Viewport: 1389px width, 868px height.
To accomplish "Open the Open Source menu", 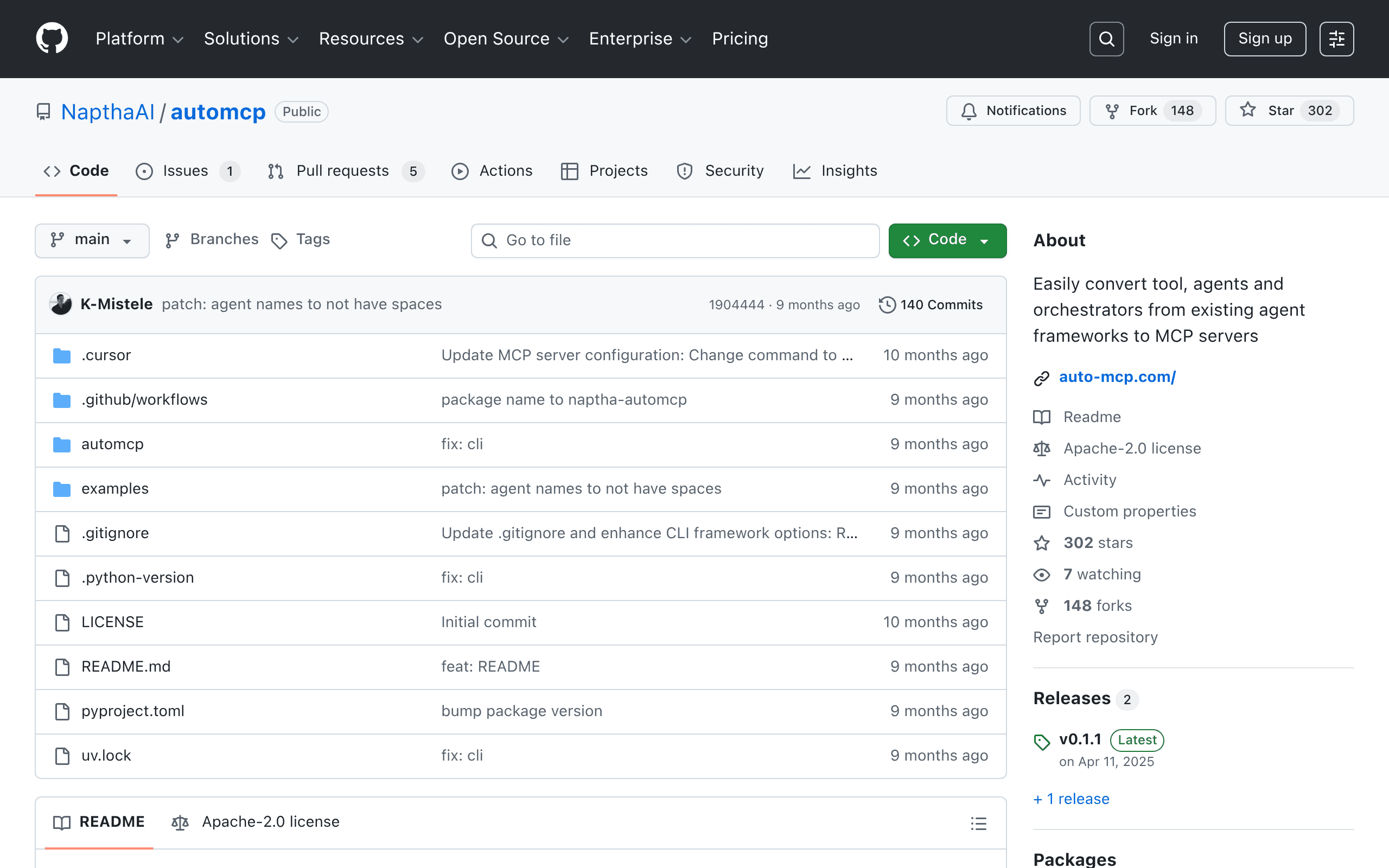I will coord(506,39).
